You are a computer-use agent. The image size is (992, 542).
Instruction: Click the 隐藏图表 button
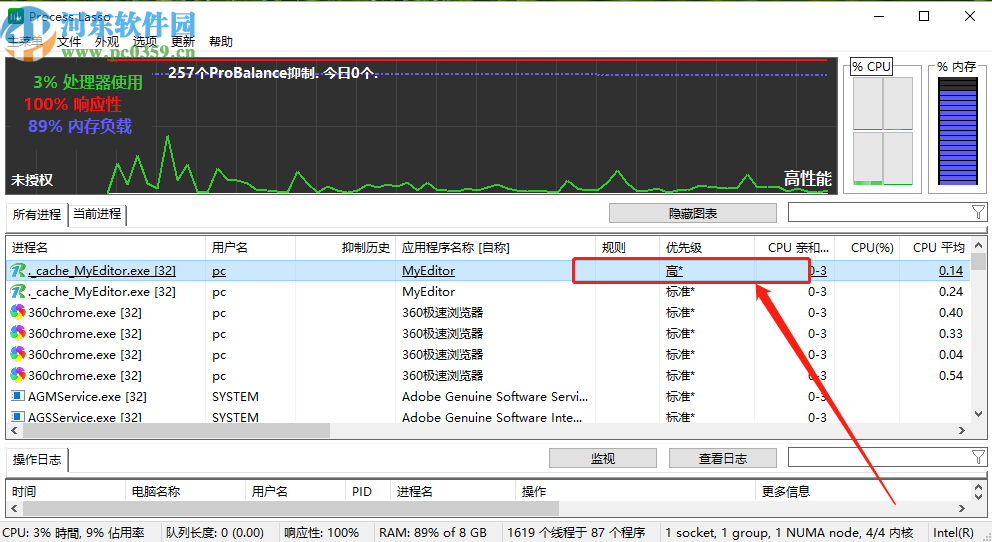point(693,213)
